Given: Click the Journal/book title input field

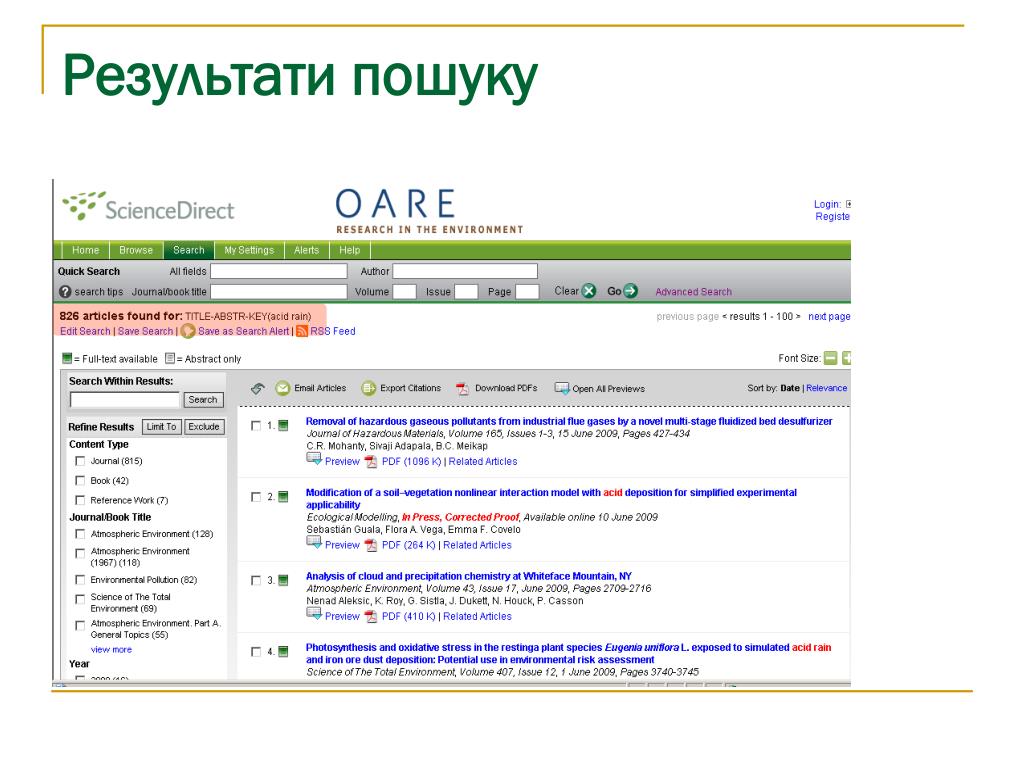Looking at the screenshot, I should 279,291.
